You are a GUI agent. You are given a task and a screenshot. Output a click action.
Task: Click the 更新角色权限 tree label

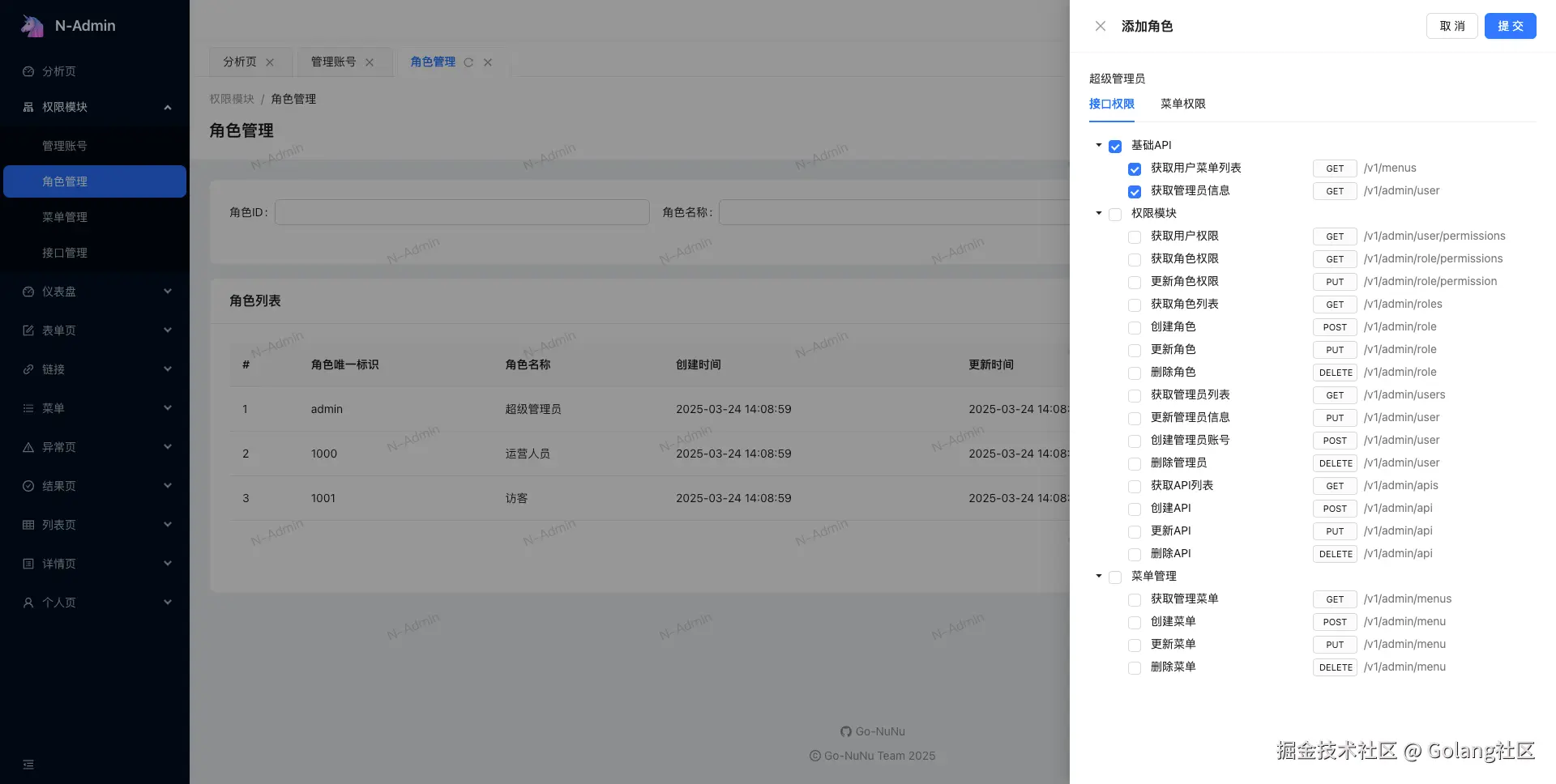pos(1185,281)
